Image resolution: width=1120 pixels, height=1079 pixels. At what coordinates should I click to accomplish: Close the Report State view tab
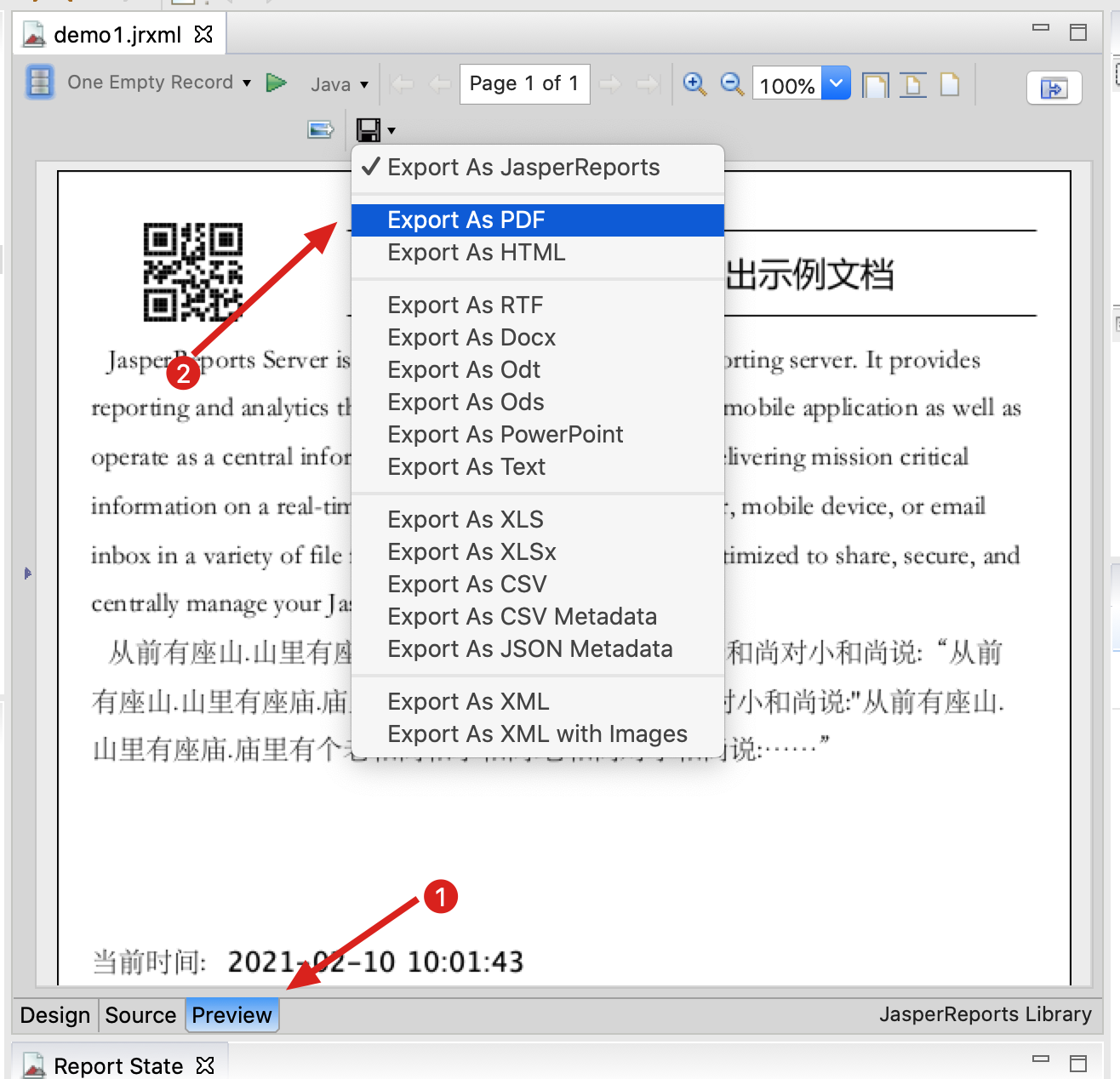[x=205, y=1065]
